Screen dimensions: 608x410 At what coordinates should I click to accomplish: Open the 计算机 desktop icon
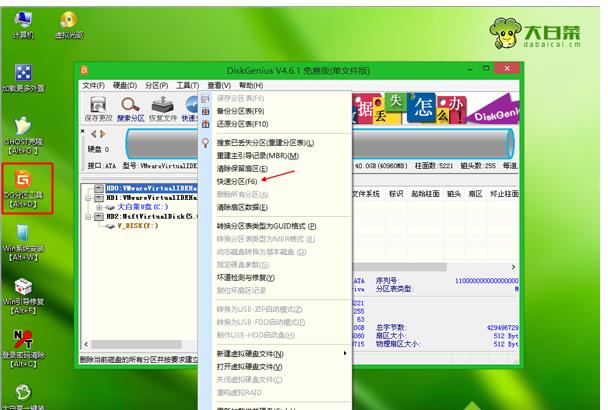[23, 25]
